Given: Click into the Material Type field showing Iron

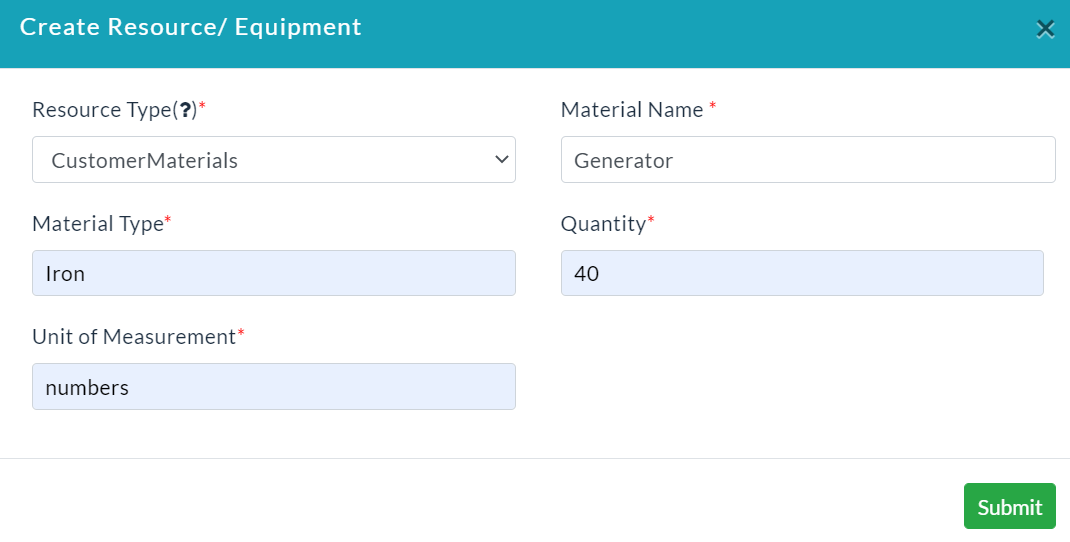Looking at the screenshot, I should 274,273.
